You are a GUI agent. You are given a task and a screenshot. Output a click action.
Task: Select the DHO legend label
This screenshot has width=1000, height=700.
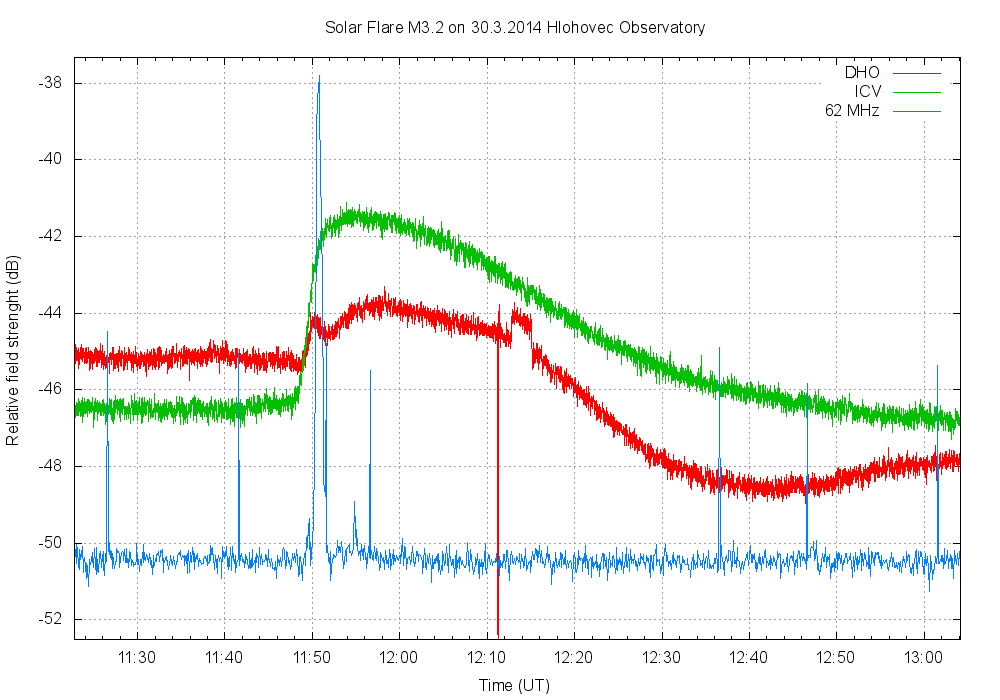(862, 72)
